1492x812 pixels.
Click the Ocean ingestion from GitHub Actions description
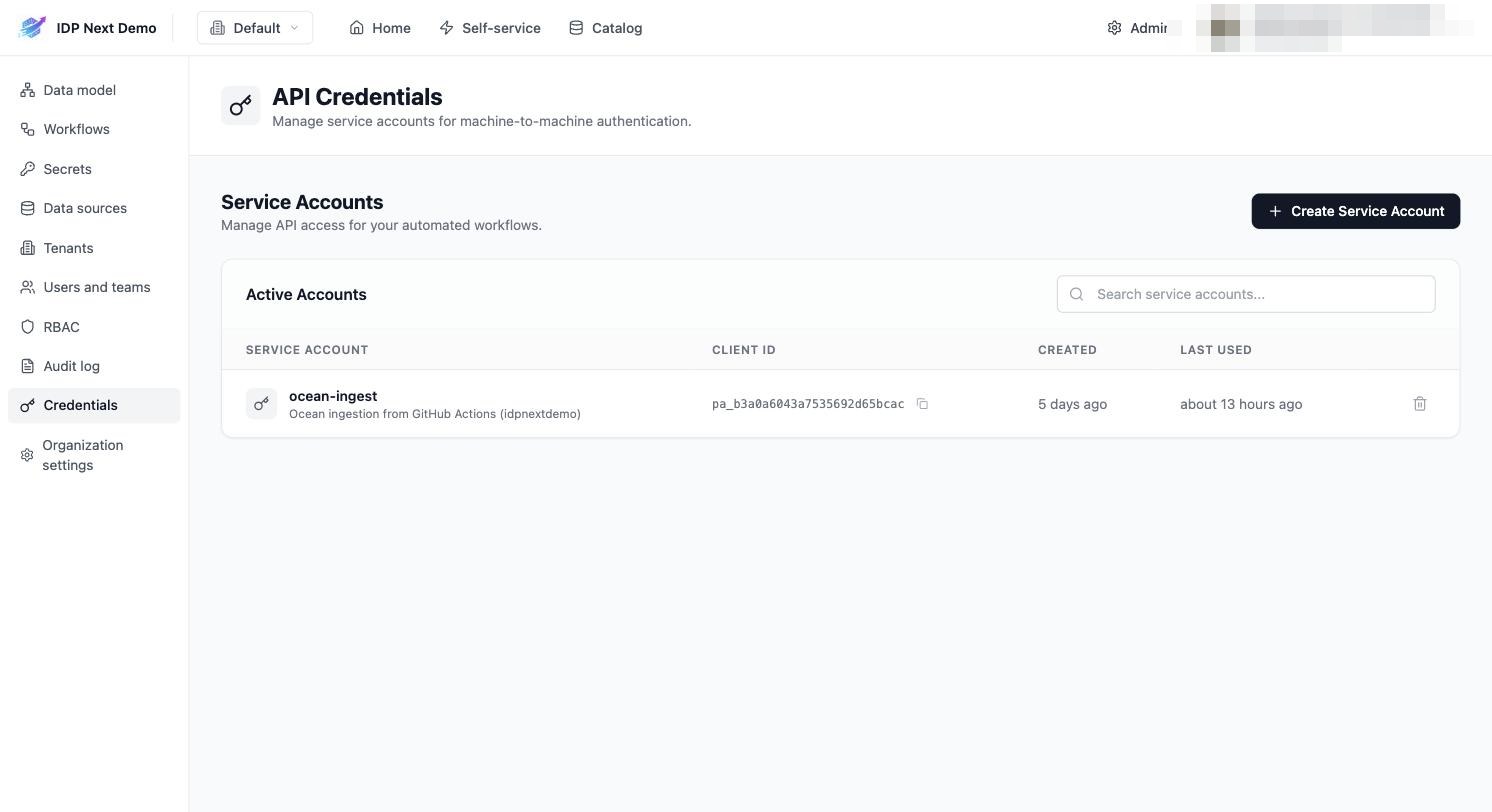(435, 414)
